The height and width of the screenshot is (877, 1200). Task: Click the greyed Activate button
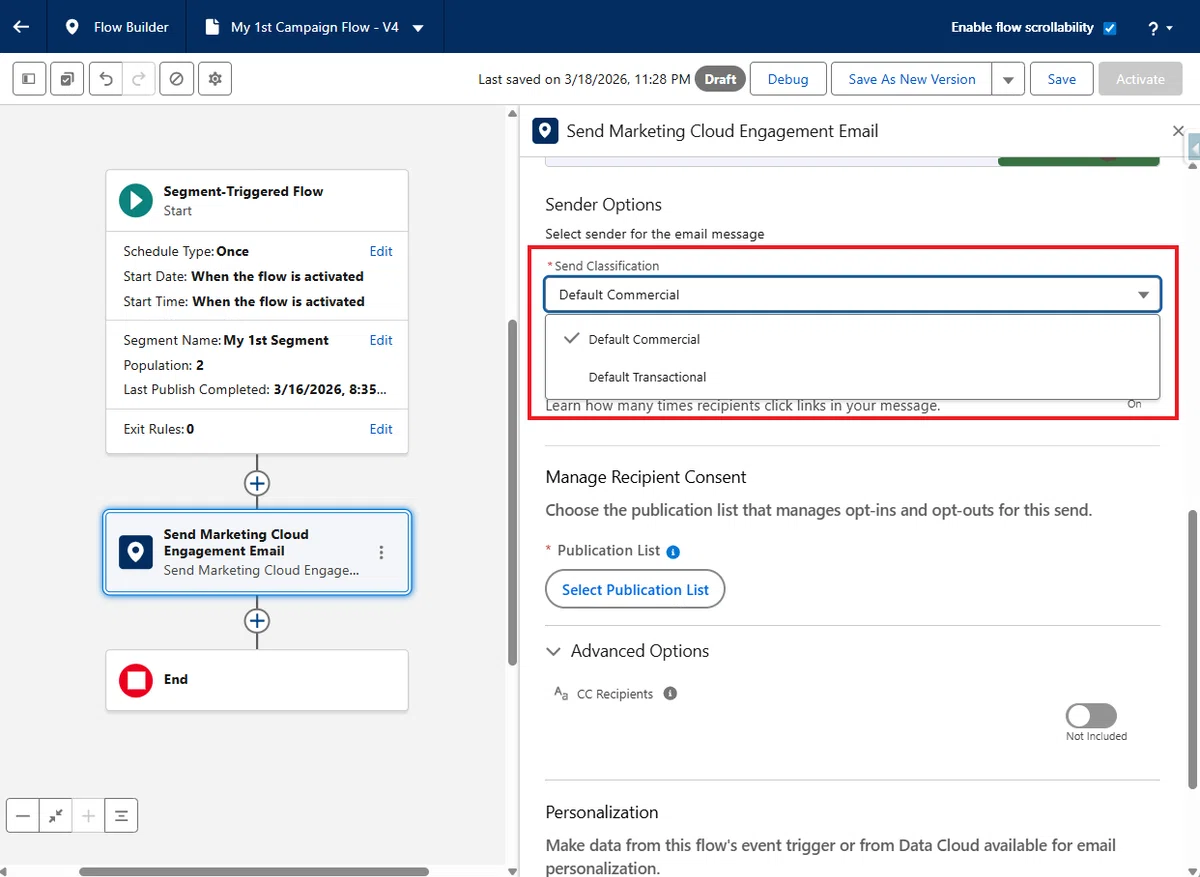(1141, 79)
